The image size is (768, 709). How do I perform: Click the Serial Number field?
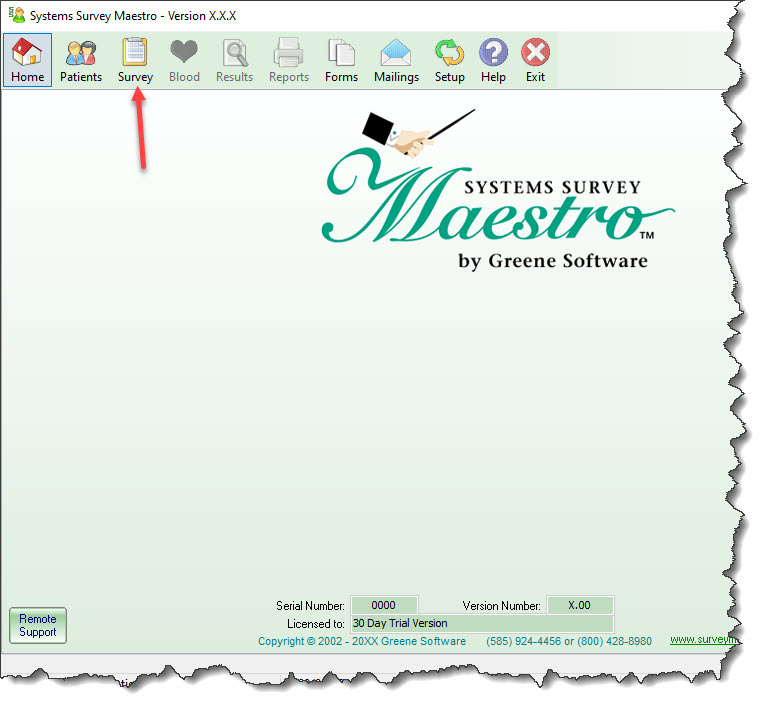click(384, 606)
